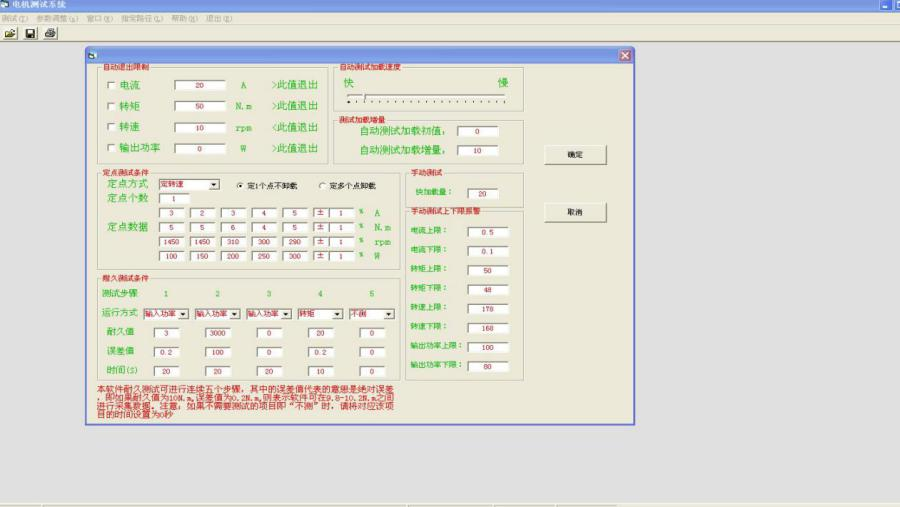900x507 pixels.
Task: Enable the 电流 exit limit checkbox
Action: pos(111,86)
